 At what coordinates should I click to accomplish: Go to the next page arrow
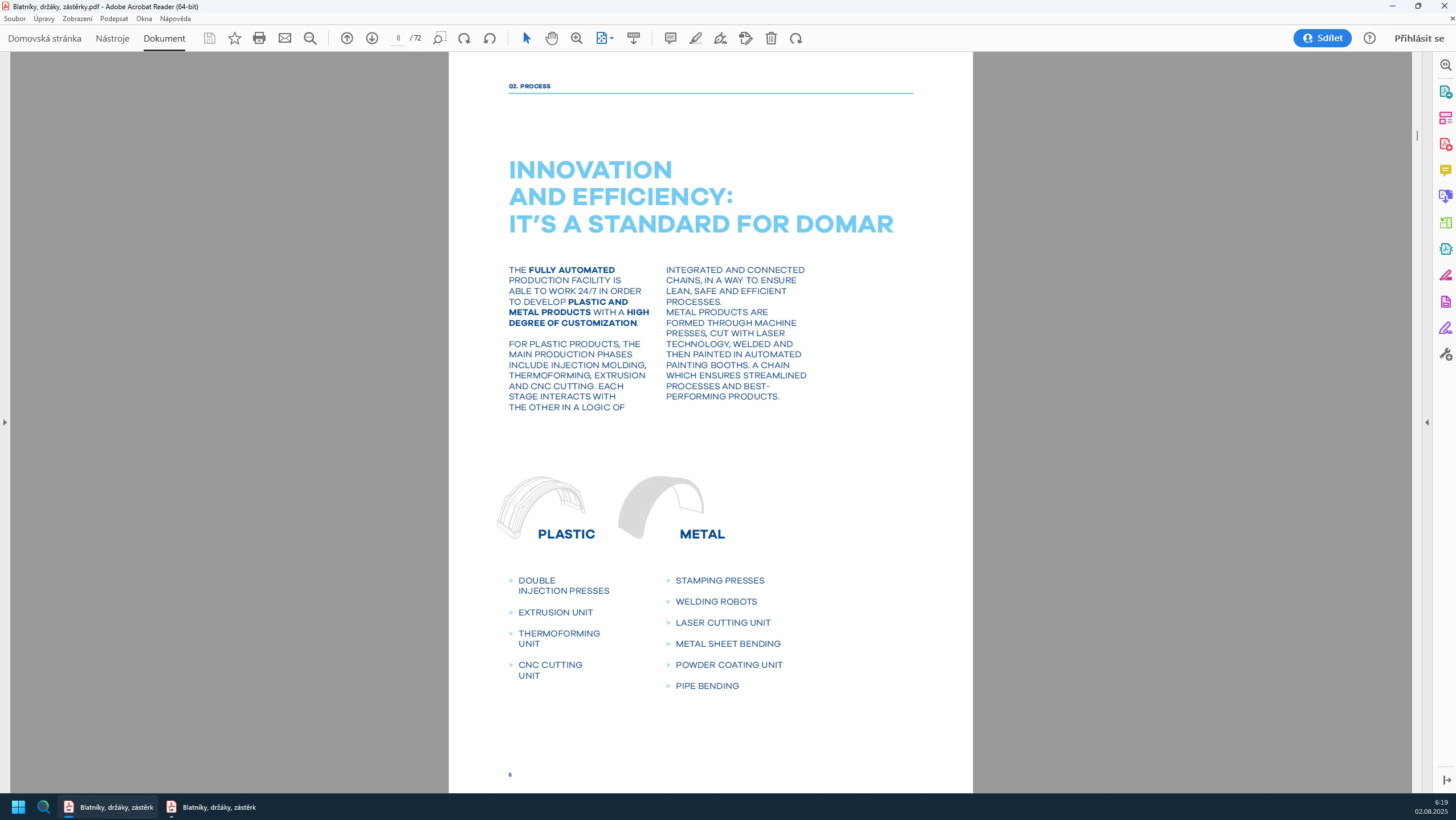[x=372, y=38]
